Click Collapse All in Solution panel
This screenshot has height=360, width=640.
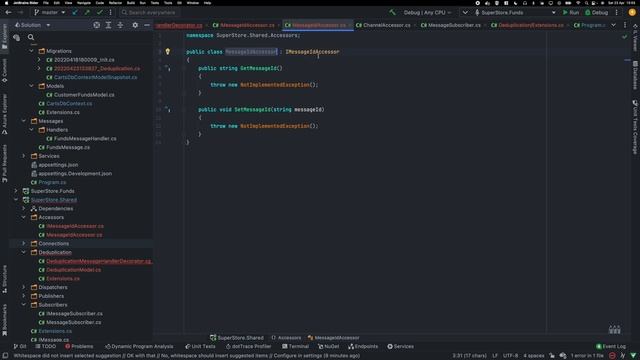[120, 25]
